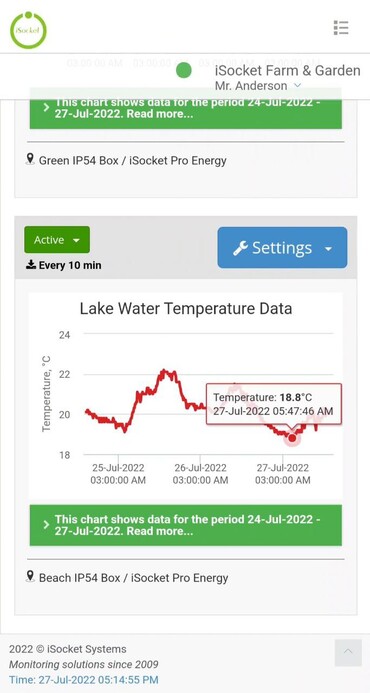Open the iSocket logo home link
The width and height of the screenshot is (370, 693).
(28, 30)
